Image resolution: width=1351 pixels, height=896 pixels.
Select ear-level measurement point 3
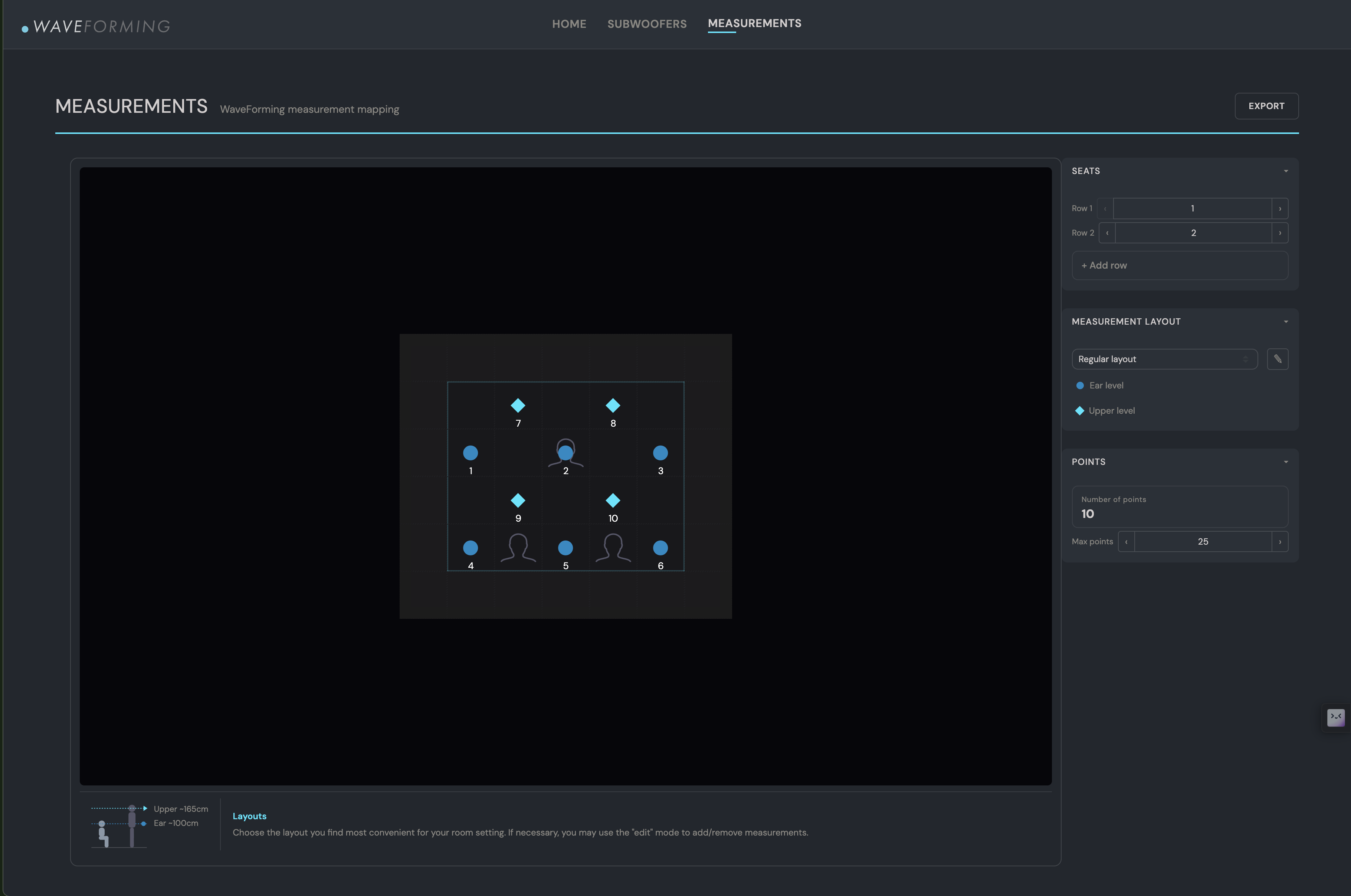tap(660, 453)
